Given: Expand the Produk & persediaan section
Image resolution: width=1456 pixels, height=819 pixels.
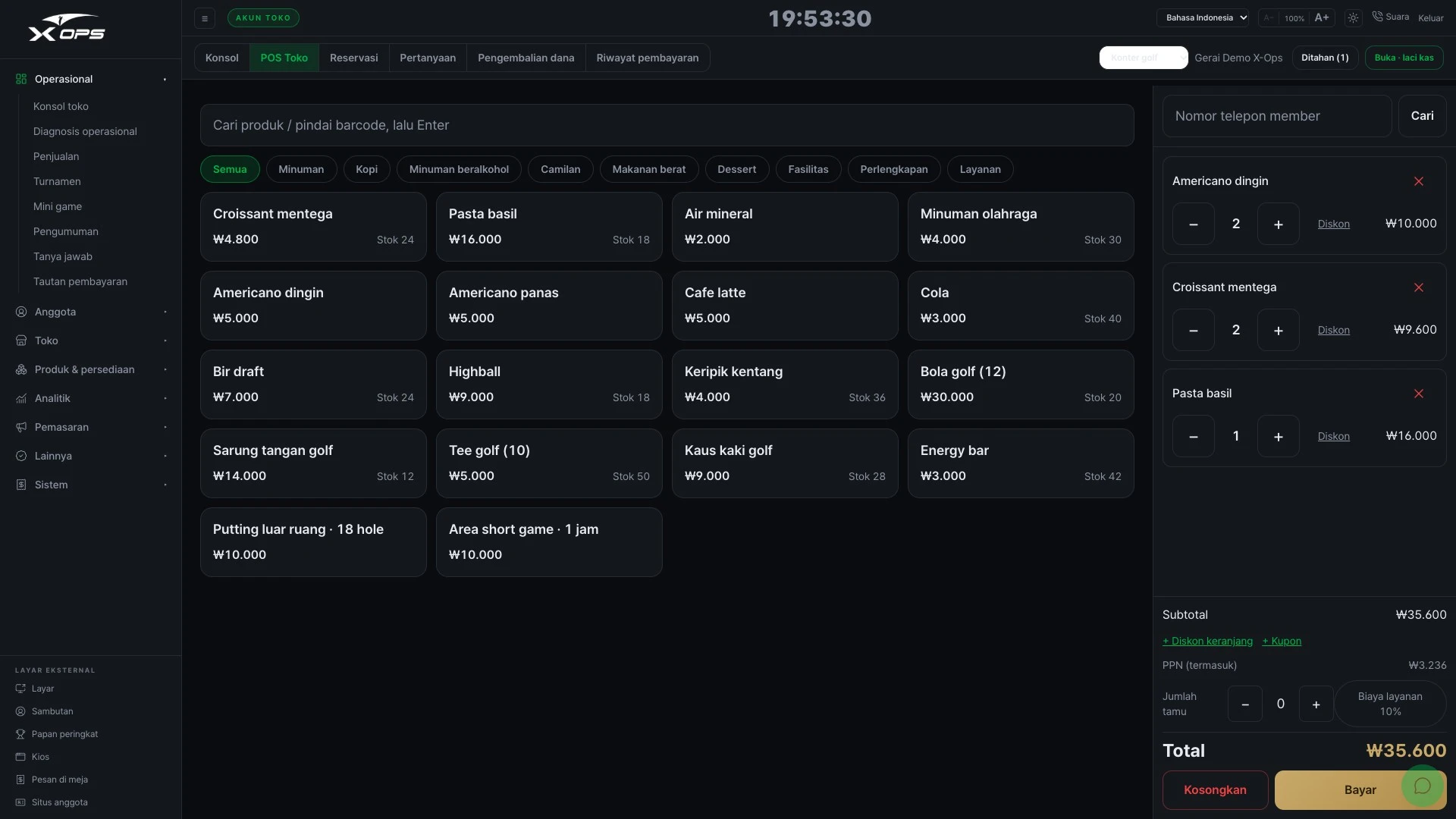Looking at the screenshot, I should tap(91, 369).
